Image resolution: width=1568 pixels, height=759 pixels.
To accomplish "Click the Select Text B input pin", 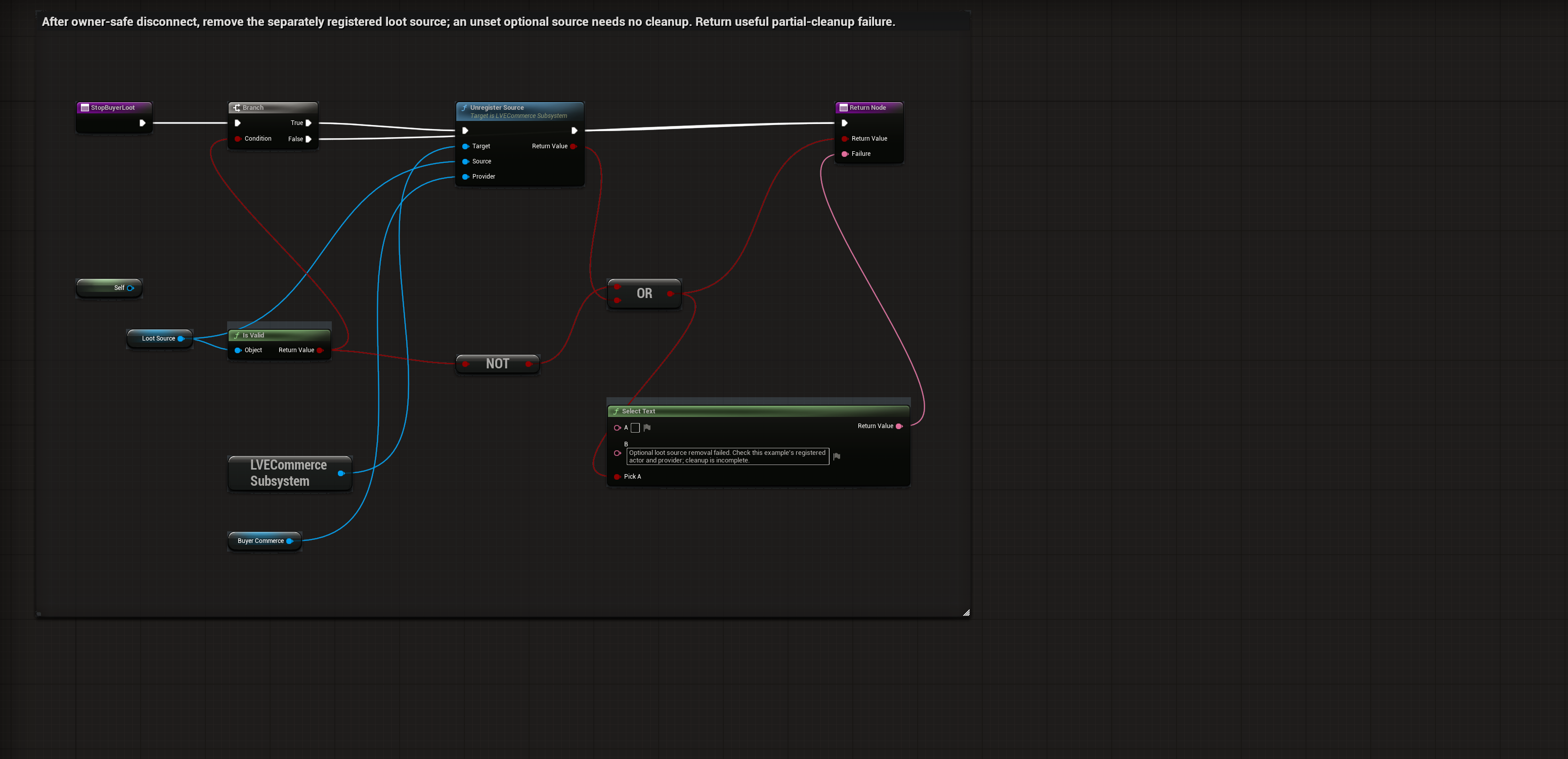I will 617,453.
